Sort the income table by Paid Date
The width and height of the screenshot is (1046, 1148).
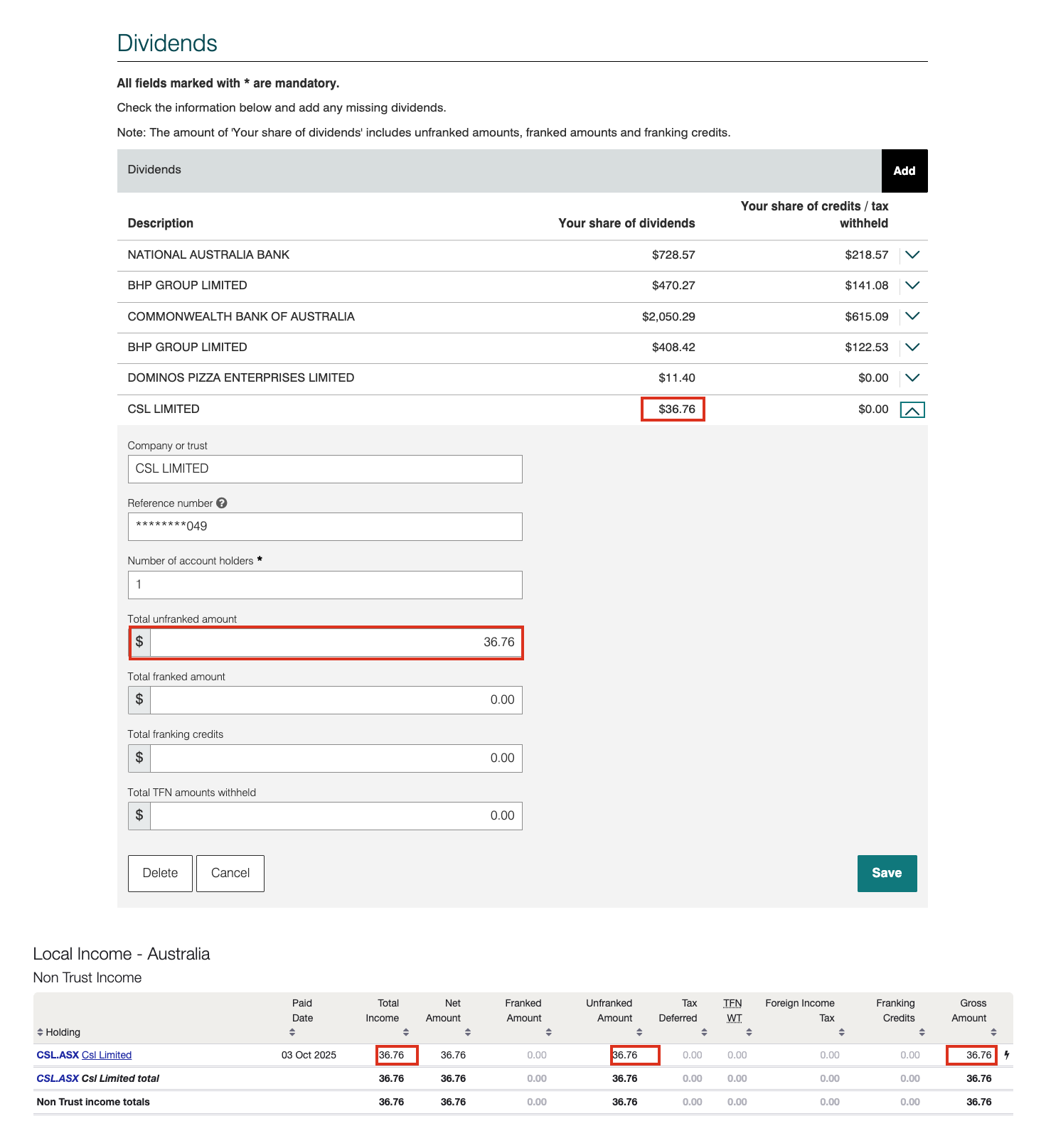292,1032
